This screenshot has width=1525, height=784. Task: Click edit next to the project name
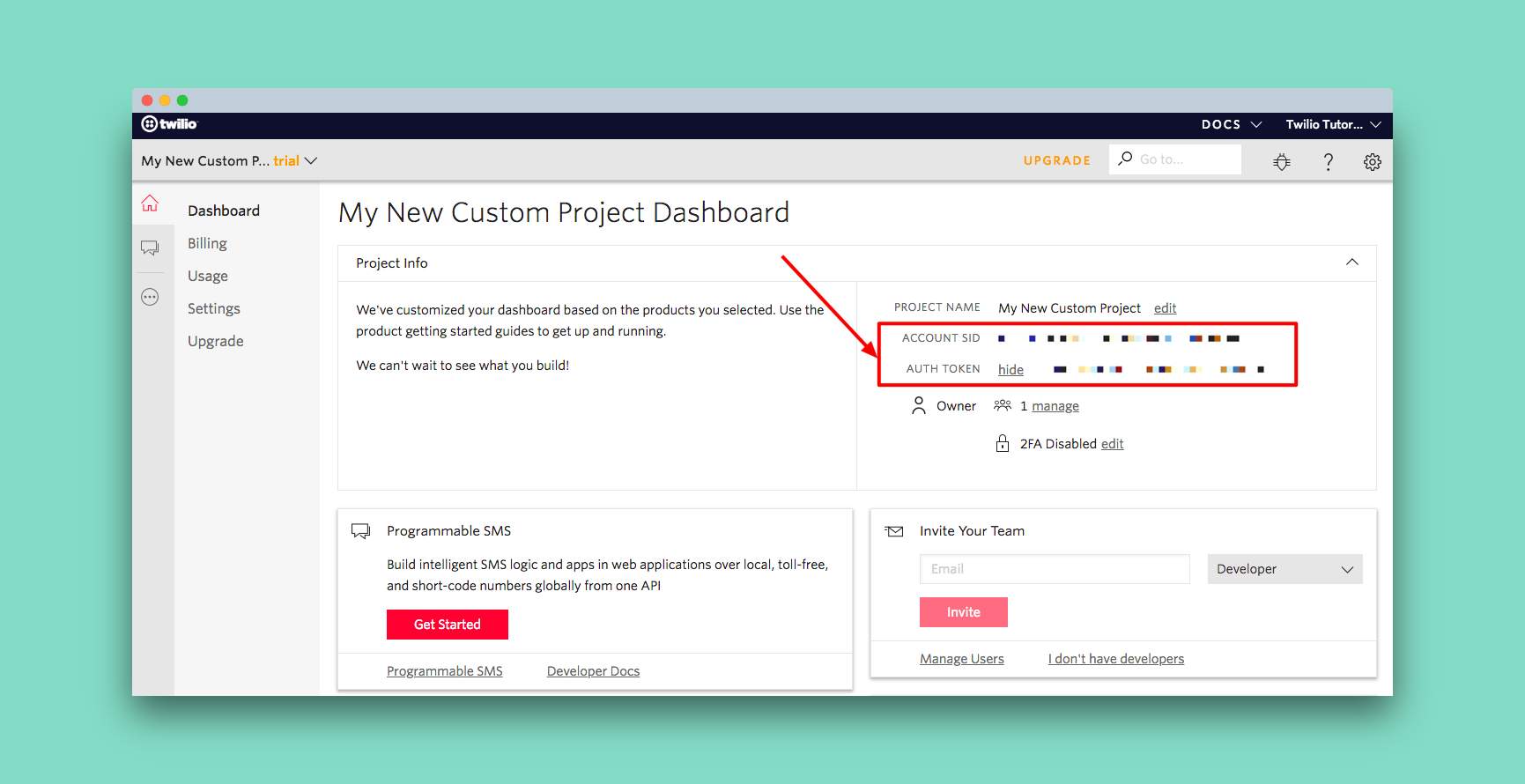1165,307
